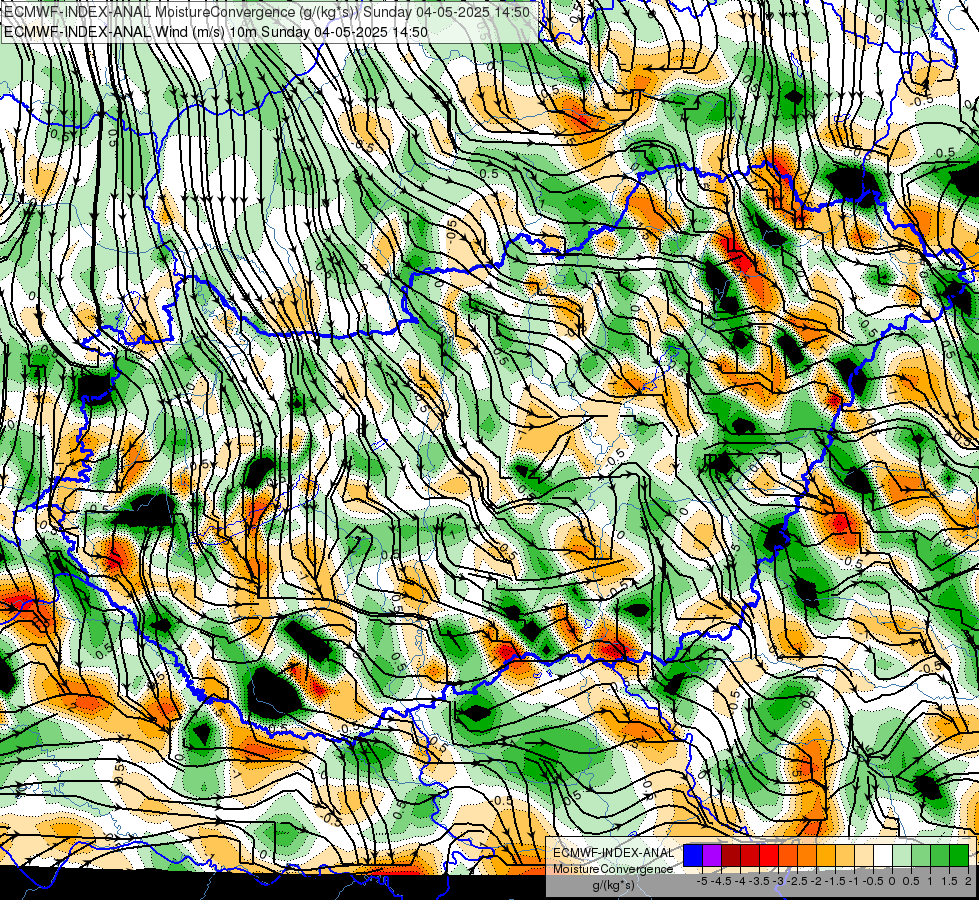This screenshot has height=900, width=979.
Task: Click the -1.5 tick label on legend
Action: click(x=835, y=881)
